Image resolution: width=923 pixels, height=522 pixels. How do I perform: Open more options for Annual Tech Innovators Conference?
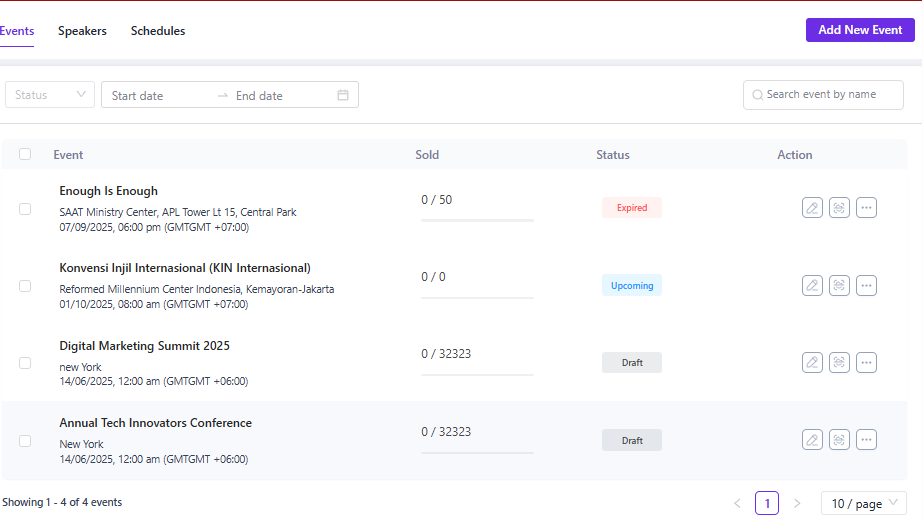(x=866, y=439)
